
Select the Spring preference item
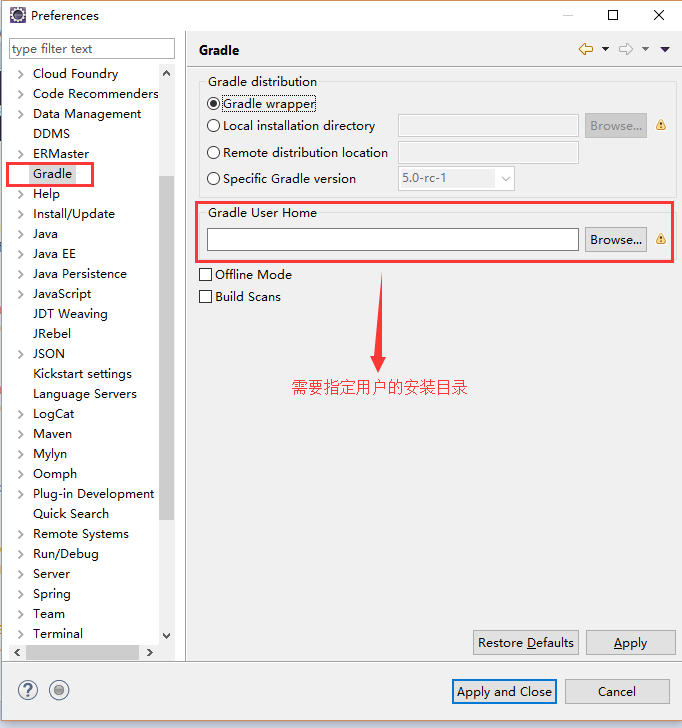click(x=52, y=594)
